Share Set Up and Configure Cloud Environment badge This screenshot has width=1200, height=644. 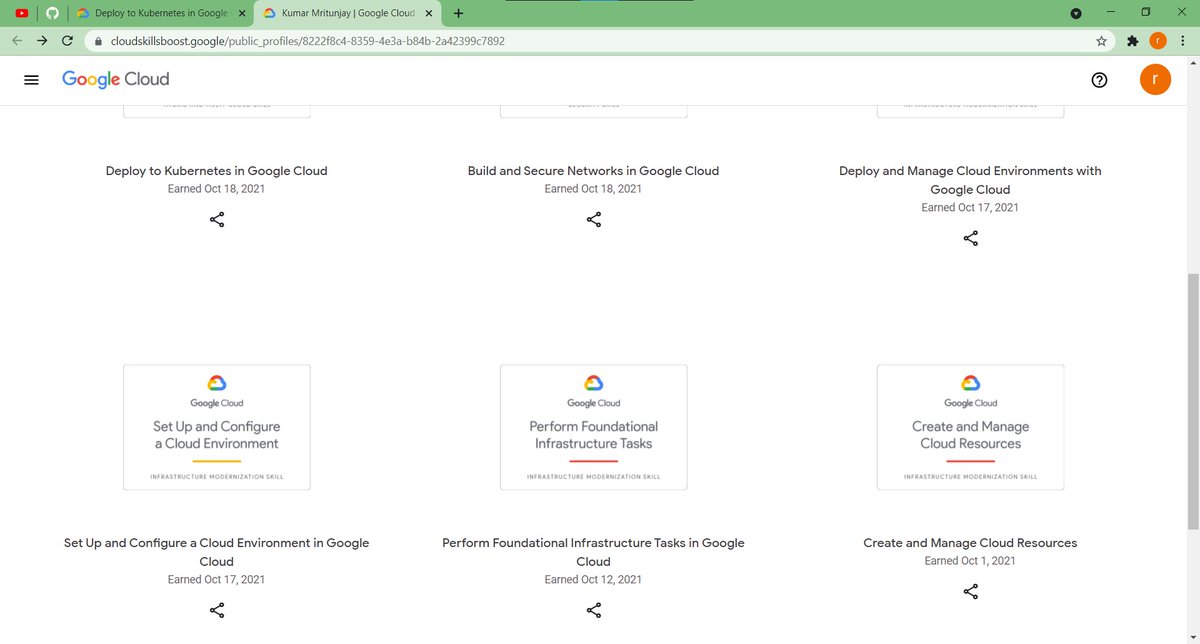[217, 609]
